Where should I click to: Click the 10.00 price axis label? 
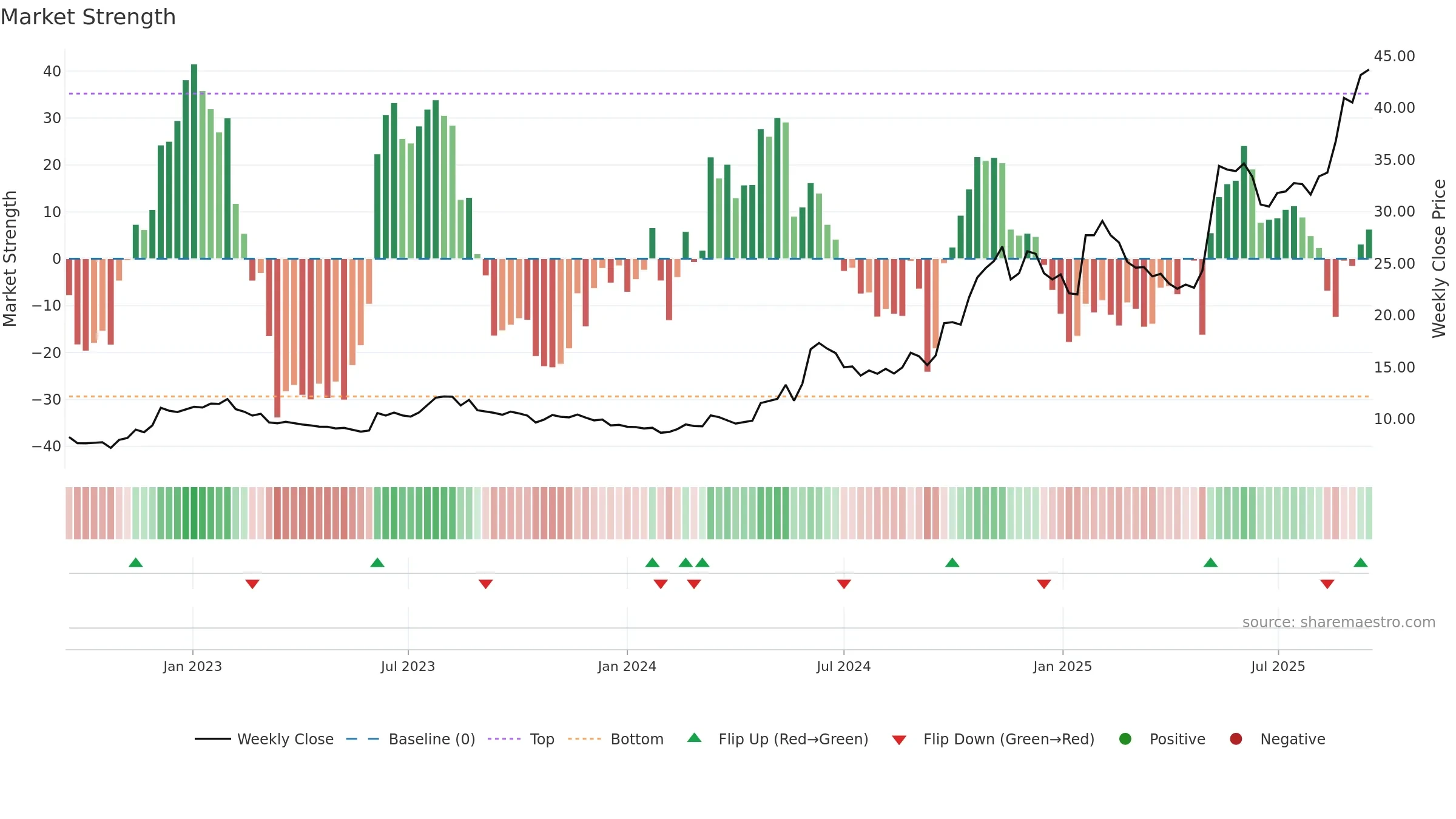click(1394, 419)
